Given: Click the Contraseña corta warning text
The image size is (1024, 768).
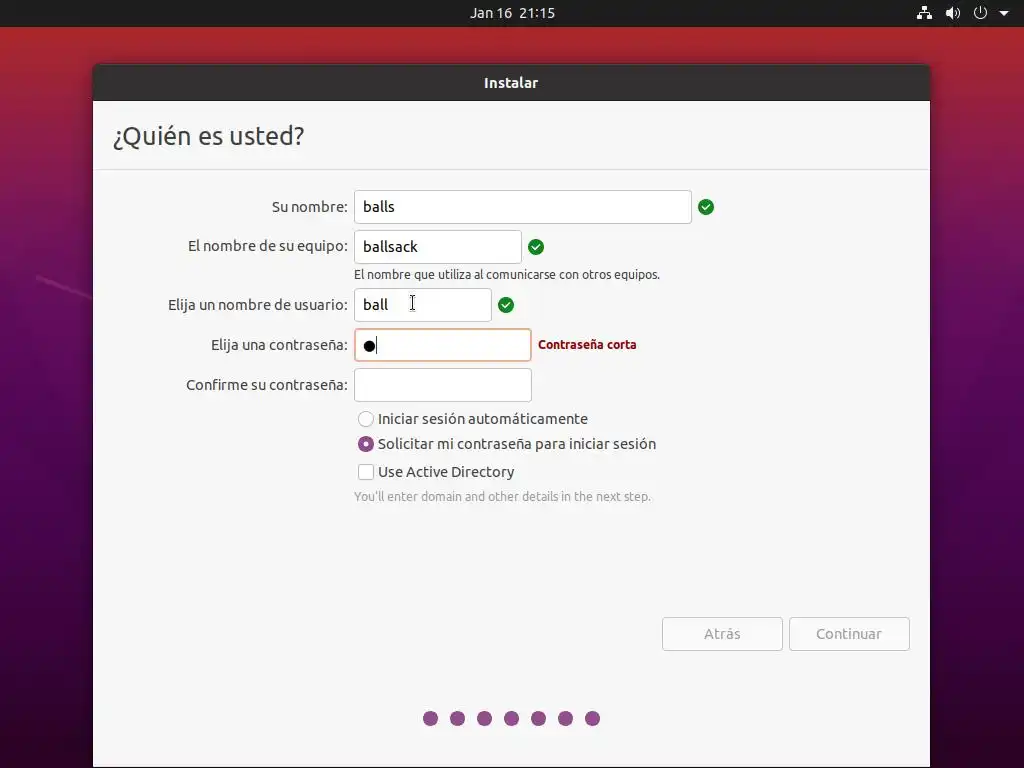Looking at the screenshot, I should pyautogui.click(x=587, y=345).
